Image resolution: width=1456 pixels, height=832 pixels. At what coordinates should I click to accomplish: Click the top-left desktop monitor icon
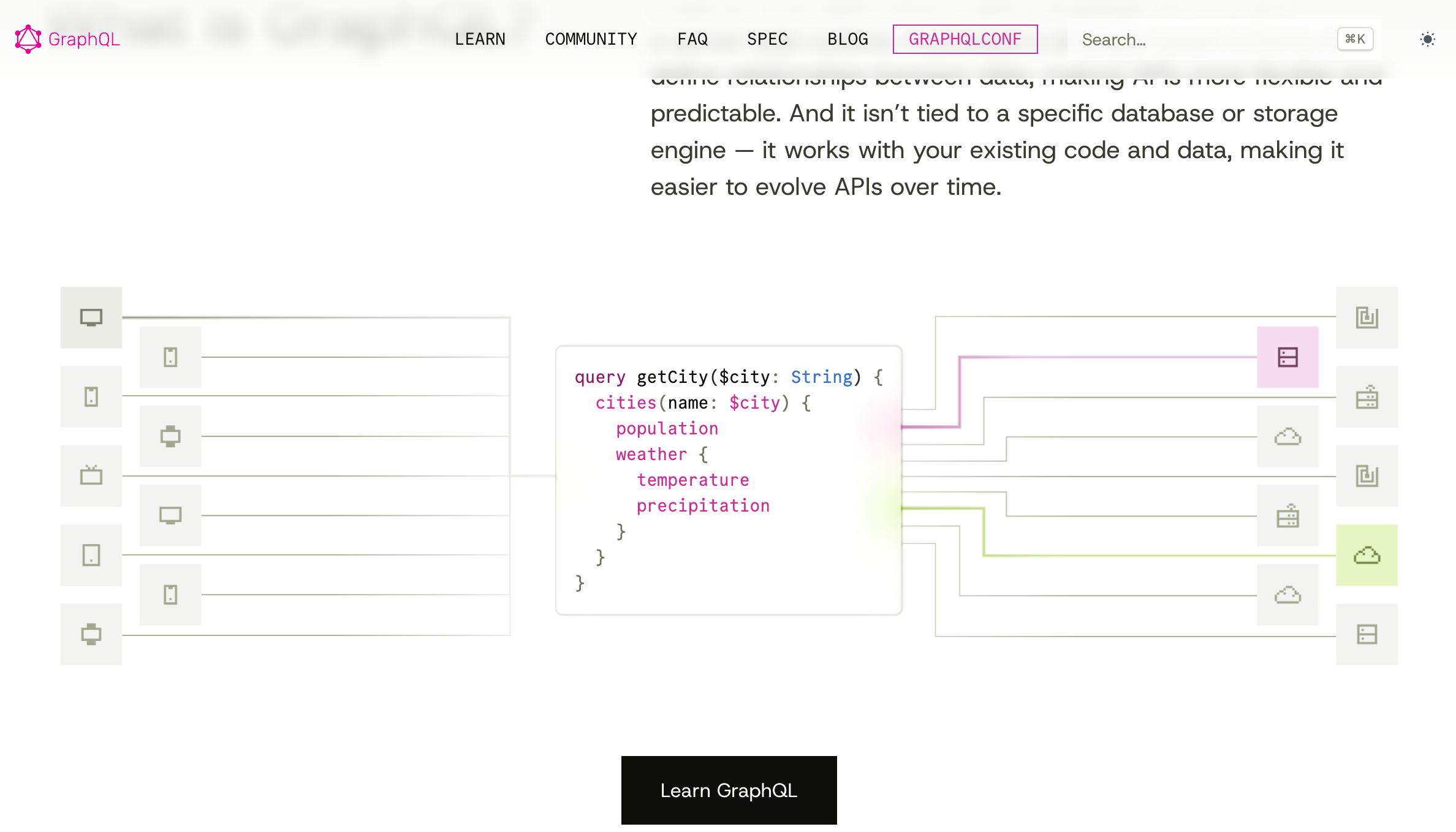91,317
